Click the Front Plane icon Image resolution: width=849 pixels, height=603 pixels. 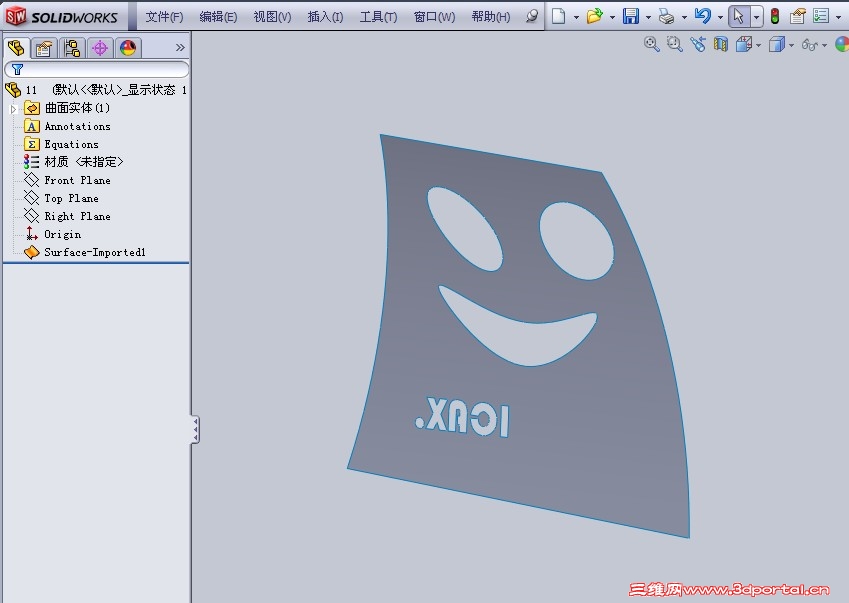pyautogui.click(x=32, y=180)
